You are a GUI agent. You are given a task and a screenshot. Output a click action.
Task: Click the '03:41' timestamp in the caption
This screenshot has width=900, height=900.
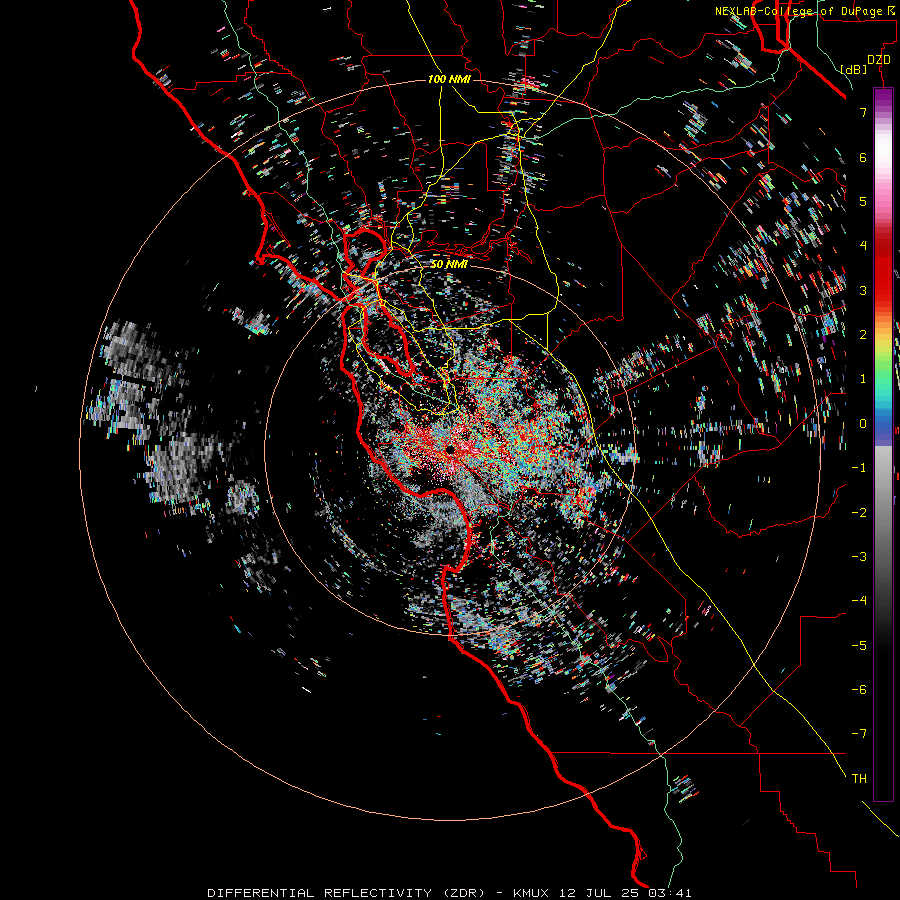tap(670, 893)
